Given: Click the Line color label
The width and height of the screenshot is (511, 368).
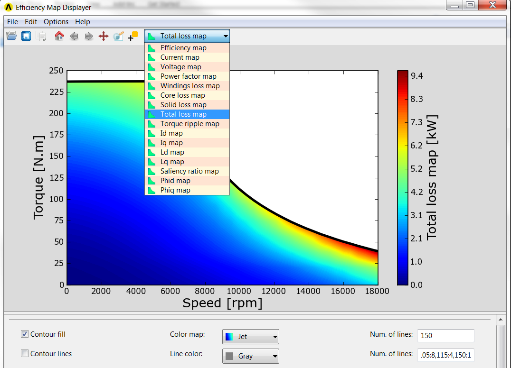Looking at the screenshot, I should [x=186, y=353].
